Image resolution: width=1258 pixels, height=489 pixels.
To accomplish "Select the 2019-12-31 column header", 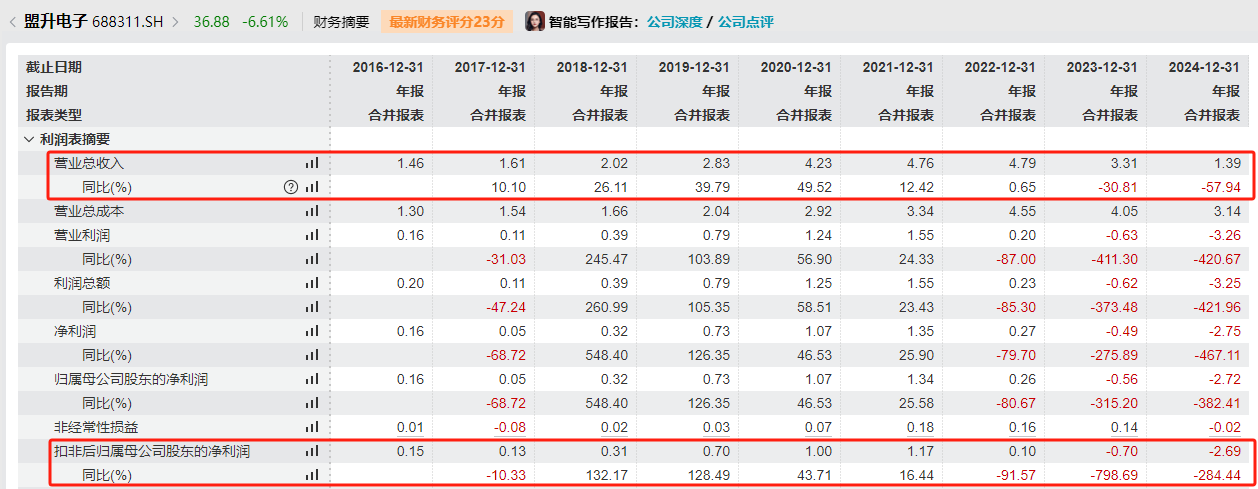I will click(694, 67).
